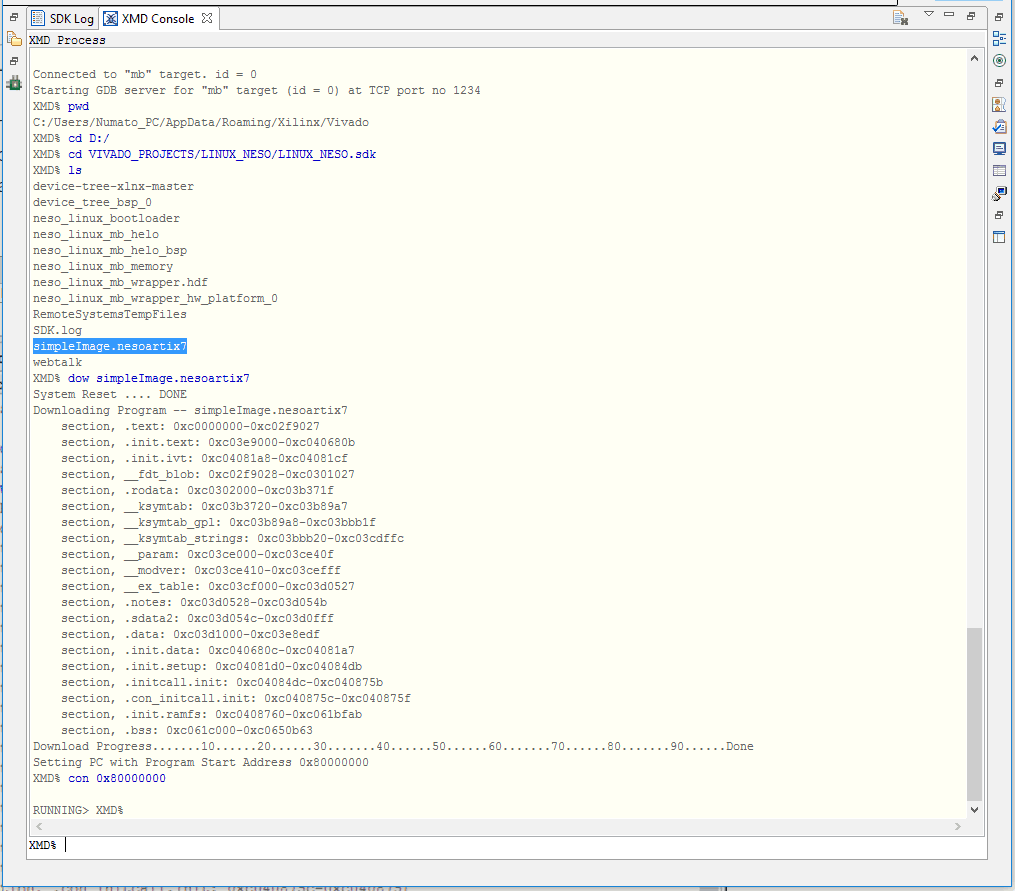Open the console View Menu dropdown triangle
The width and height of the screenshot is (1015, 891).
pyautogui.click(x=928, y=15)
